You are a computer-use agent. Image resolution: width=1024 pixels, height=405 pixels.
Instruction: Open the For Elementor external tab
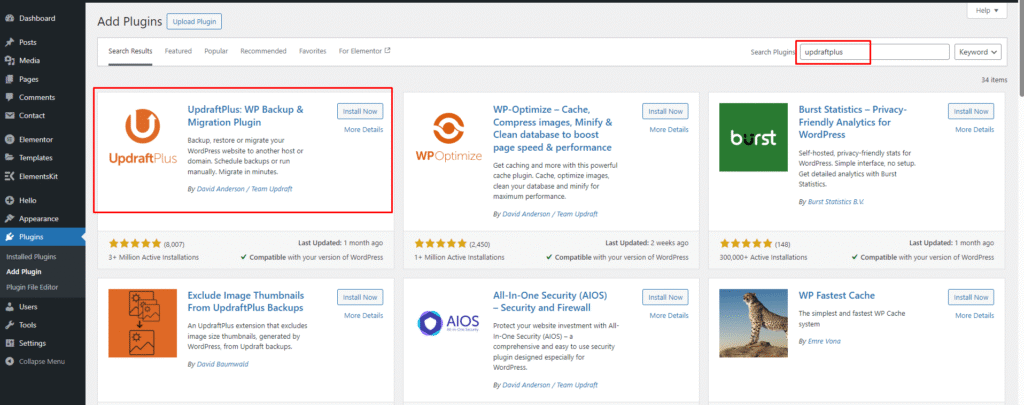(x=364, y=51)
